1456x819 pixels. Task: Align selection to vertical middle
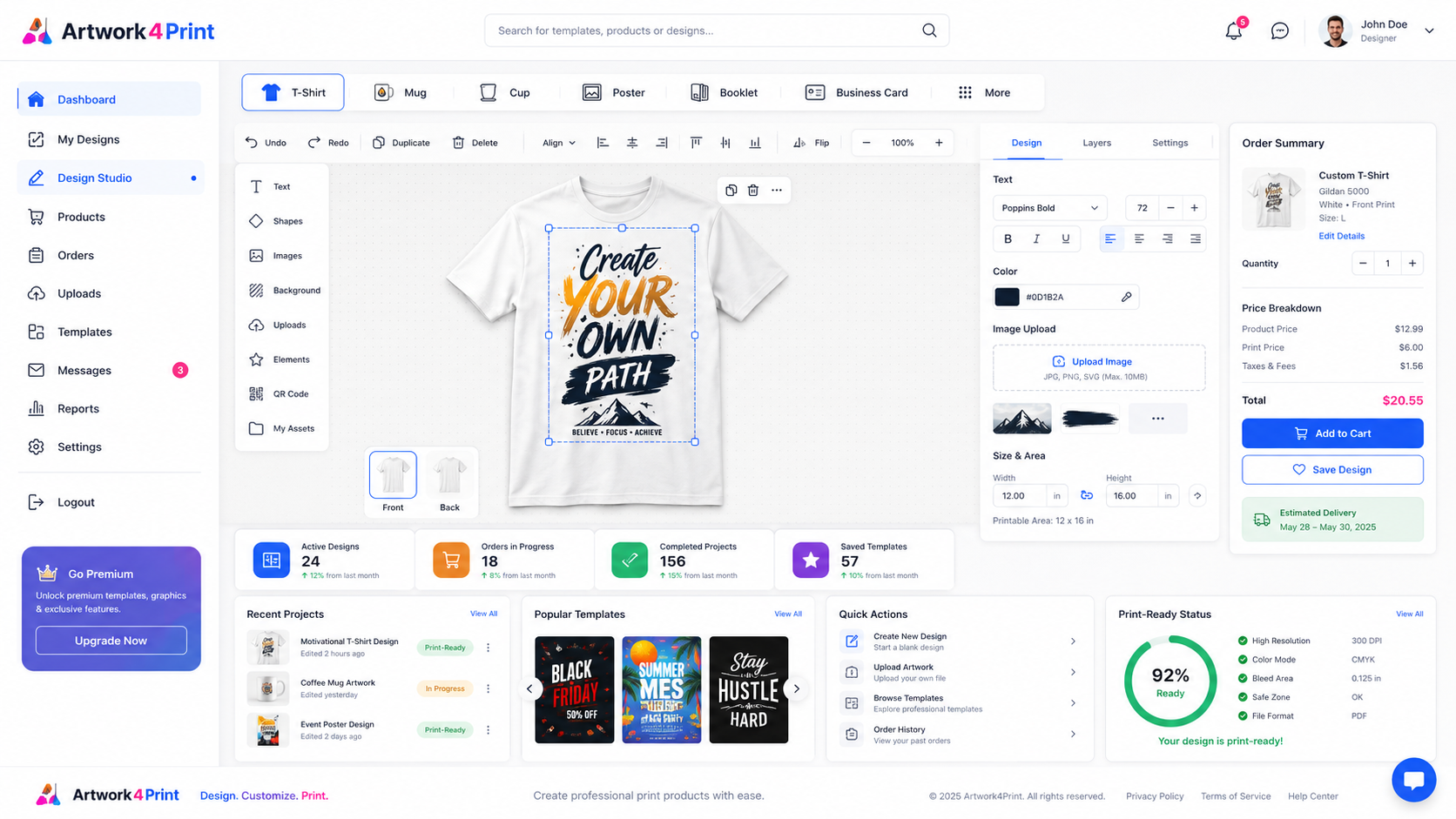(x=725, y=143)
